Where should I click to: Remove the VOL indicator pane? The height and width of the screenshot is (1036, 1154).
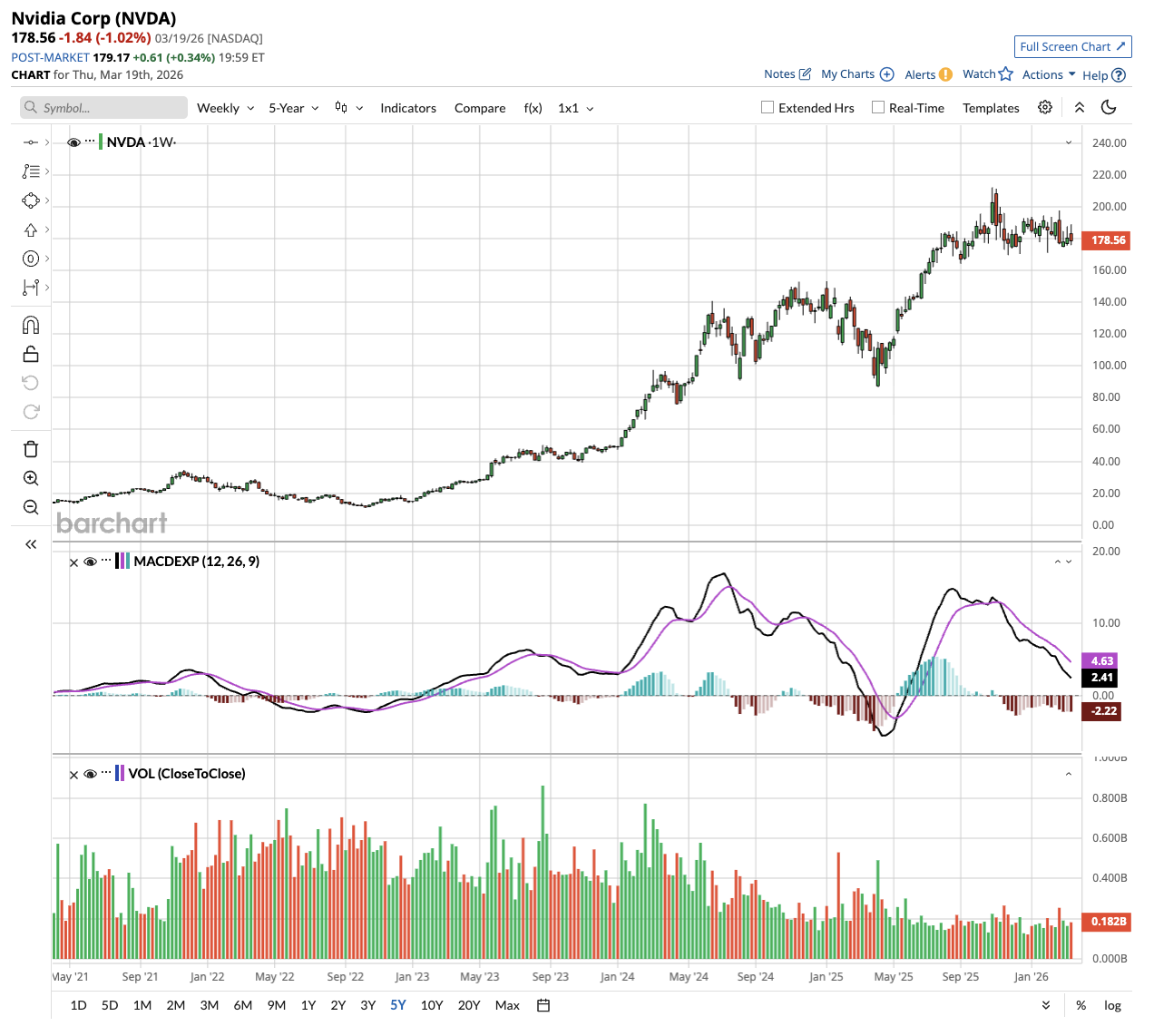[74, 775]
